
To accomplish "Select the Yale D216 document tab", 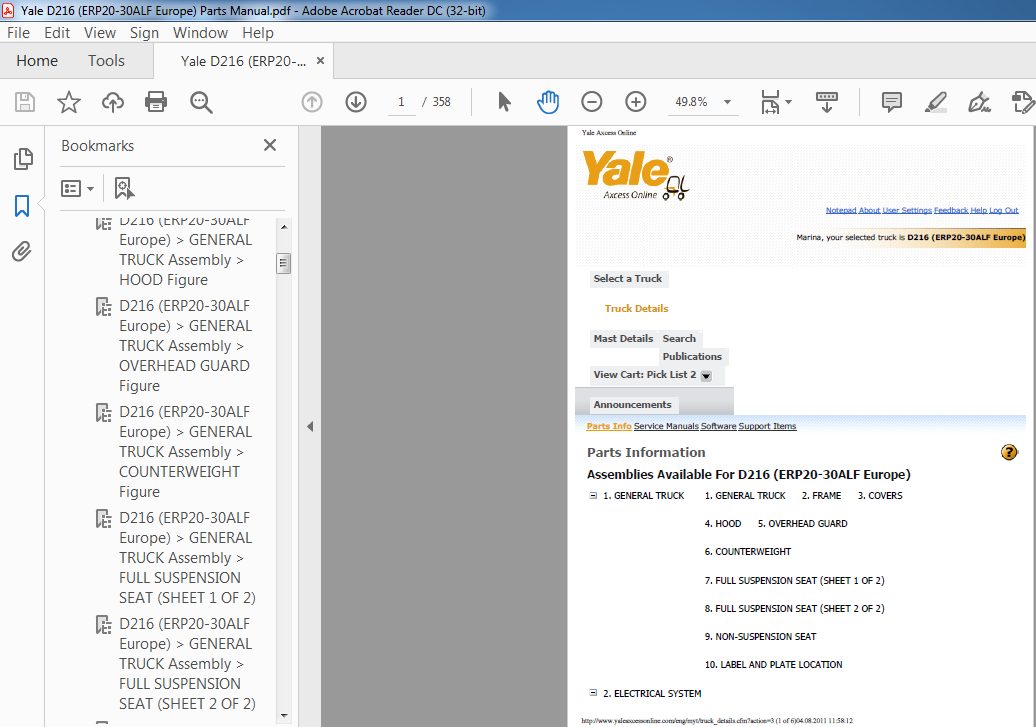I will point(243,61).
